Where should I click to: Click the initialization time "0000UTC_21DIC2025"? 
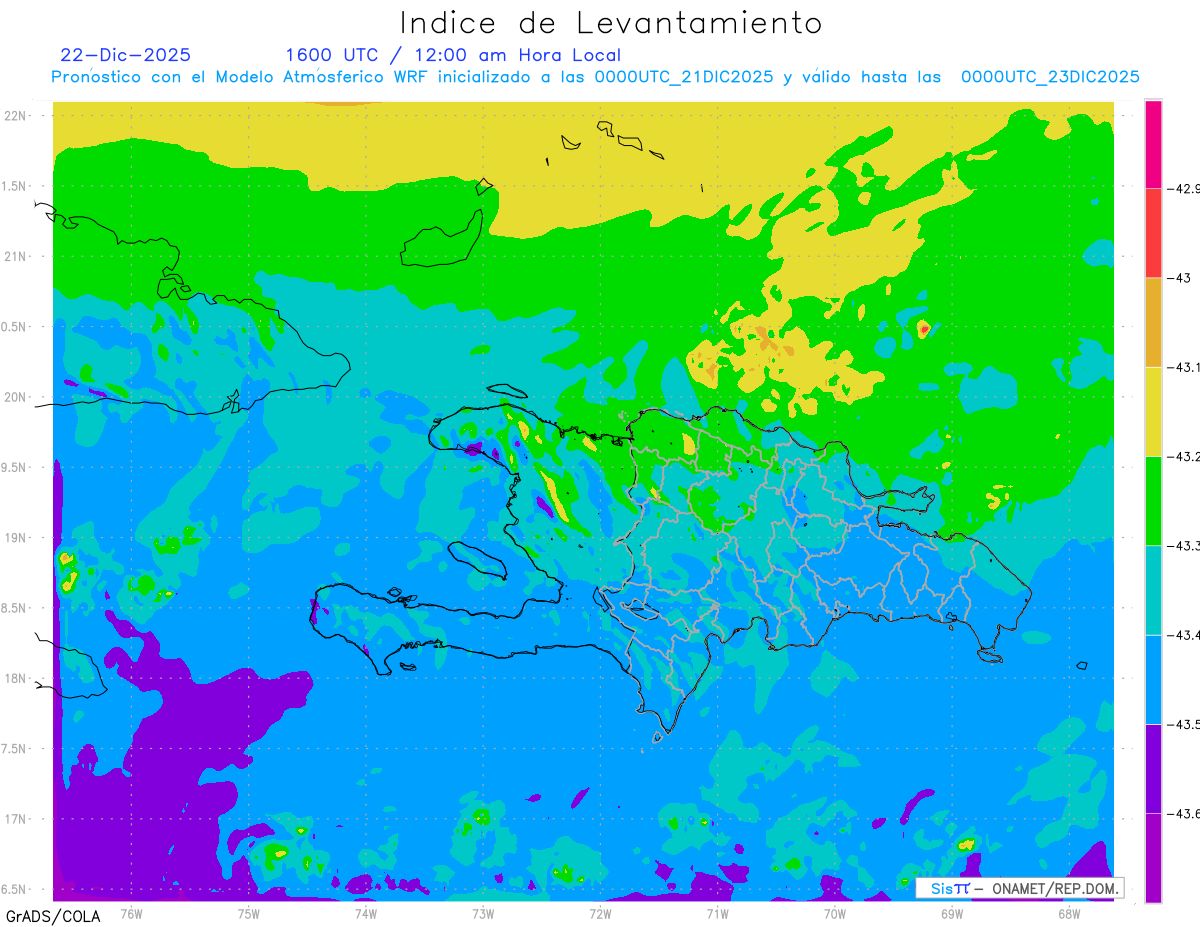pos(683,76)
